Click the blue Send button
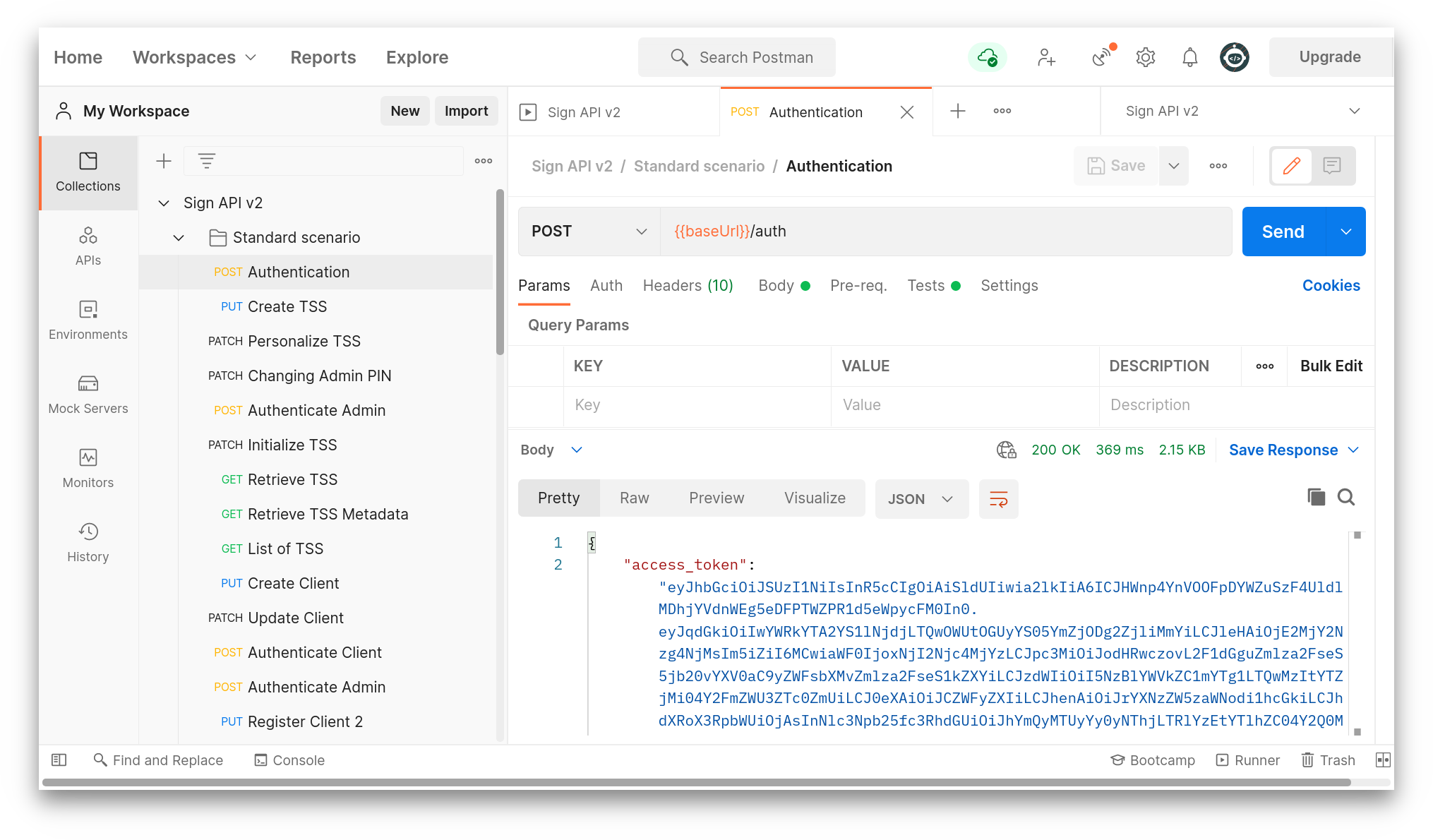1433x840 pixels. 1283,232
